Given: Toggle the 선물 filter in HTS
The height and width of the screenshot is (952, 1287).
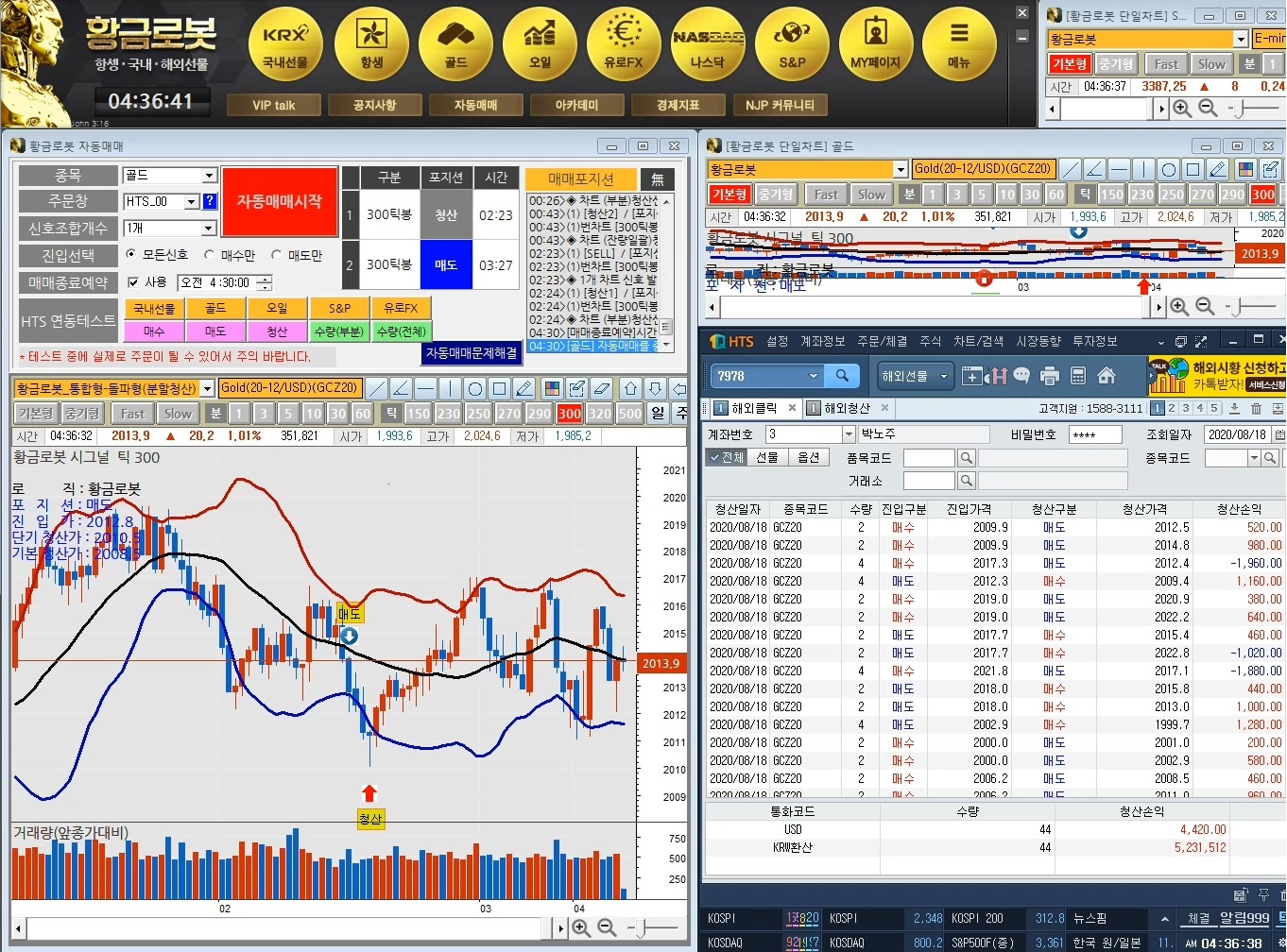Looking at the screenshot, I should (x=766, y=457).
